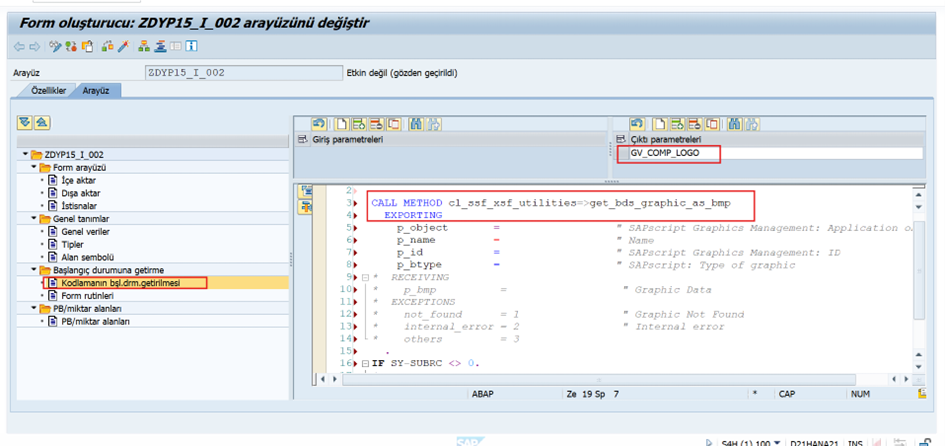Open the Form rutinleri tree node
Screen dimensions: 945x446
(x=85, y=295)
